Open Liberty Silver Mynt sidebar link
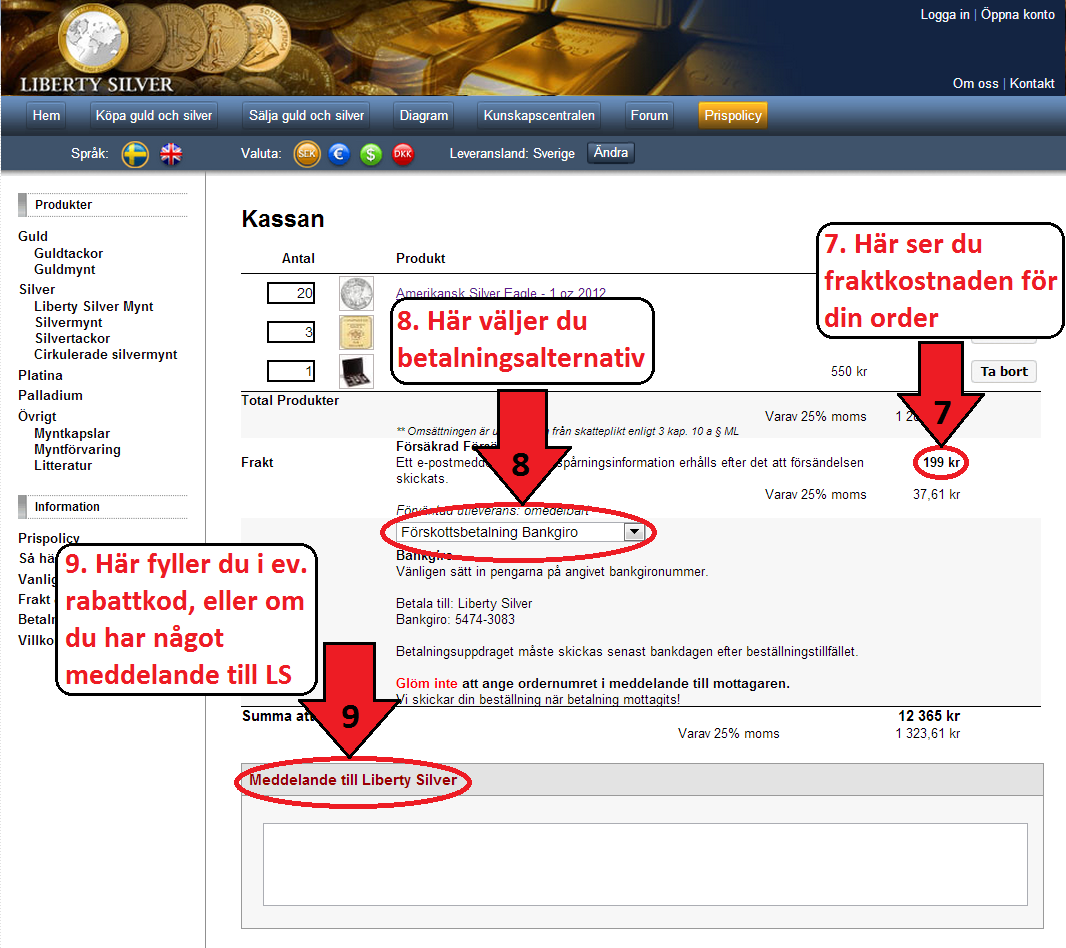Screen dimensions: 1066x948 [94, 306]
